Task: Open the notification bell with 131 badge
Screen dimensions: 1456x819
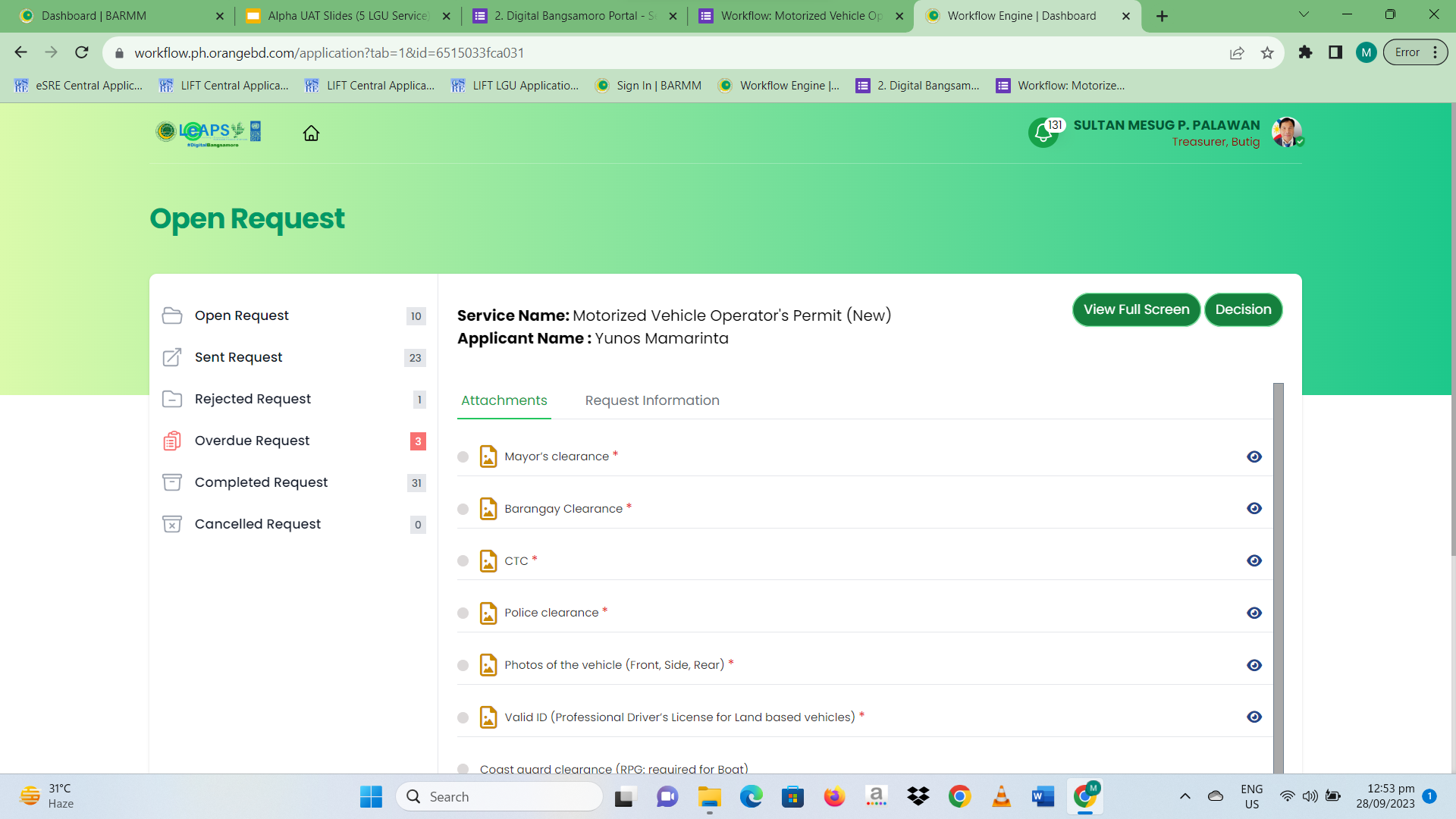Action: (1044, 133)
